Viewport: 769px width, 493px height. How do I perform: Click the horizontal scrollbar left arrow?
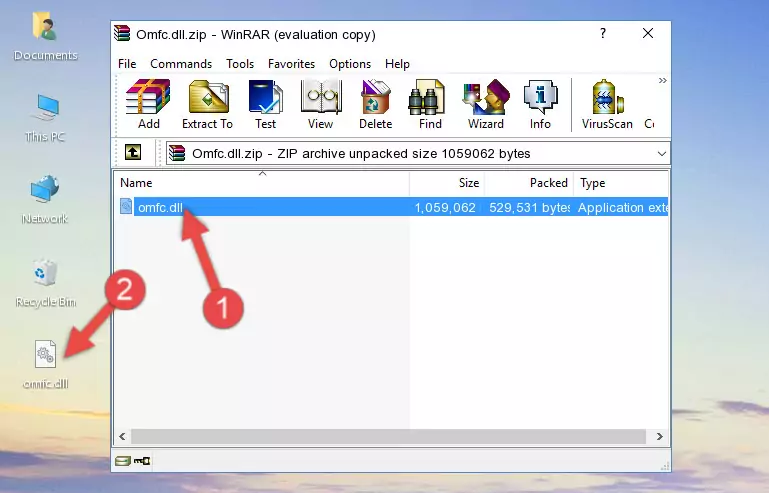click(123, 436)
